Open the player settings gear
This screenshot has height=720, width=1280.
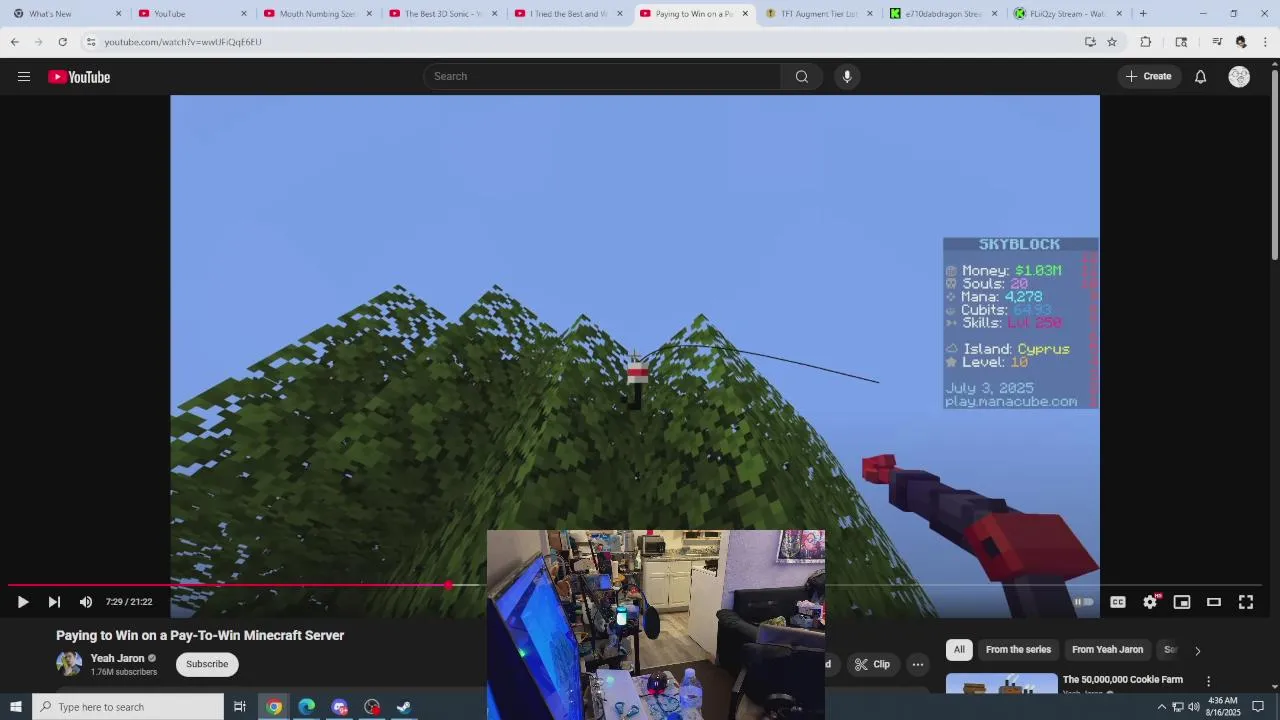(1150, 602)
